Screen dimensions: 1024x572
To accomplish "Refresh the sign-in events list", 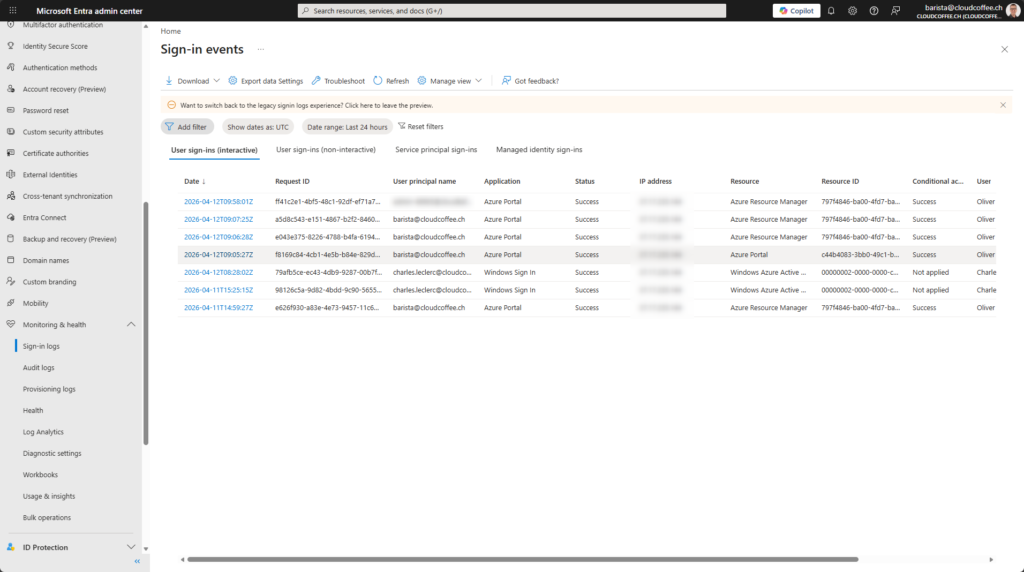I will [x=391, y=81].
